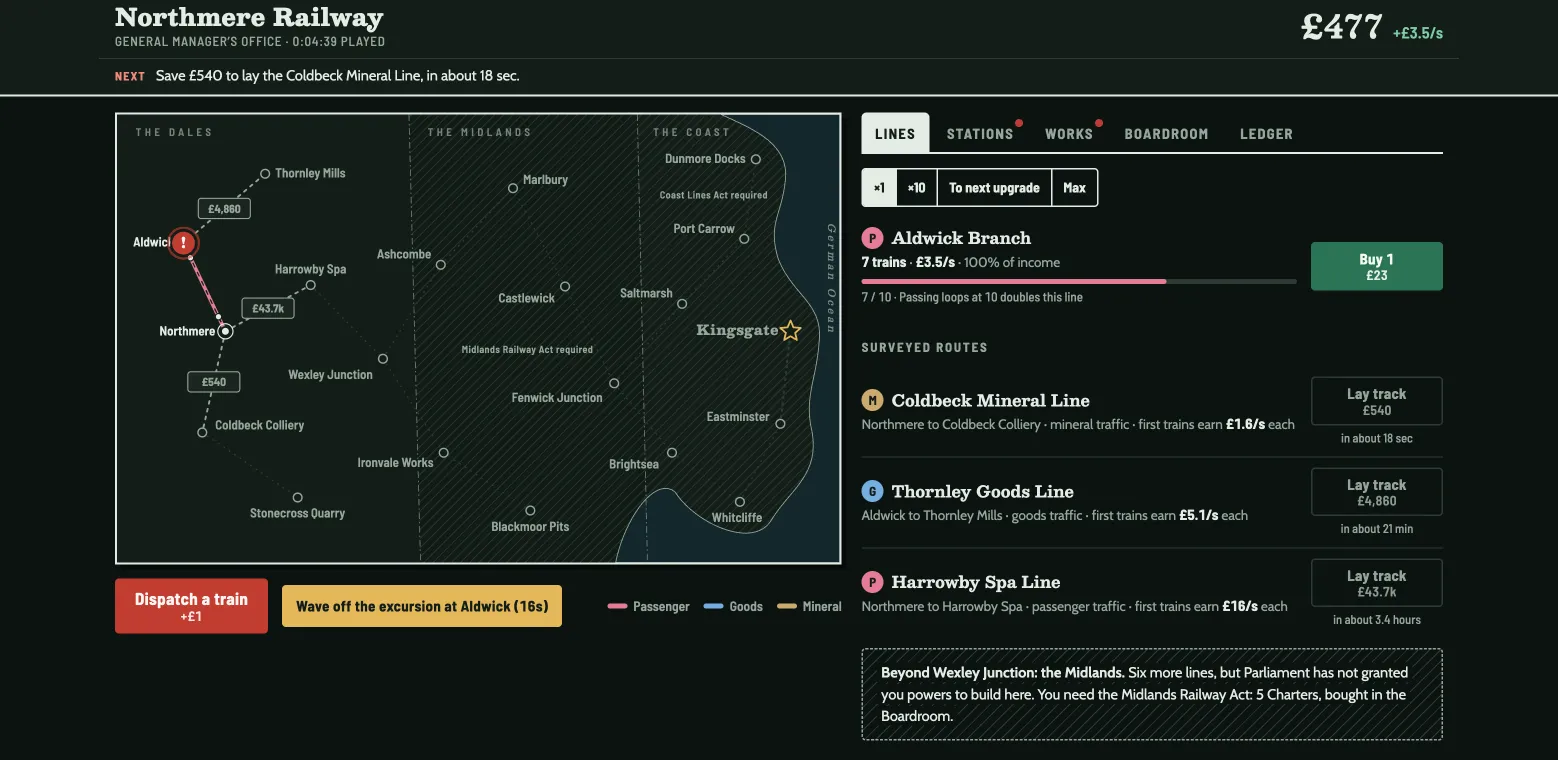Click the Wexley Junction station circle

tap(383, 358)
